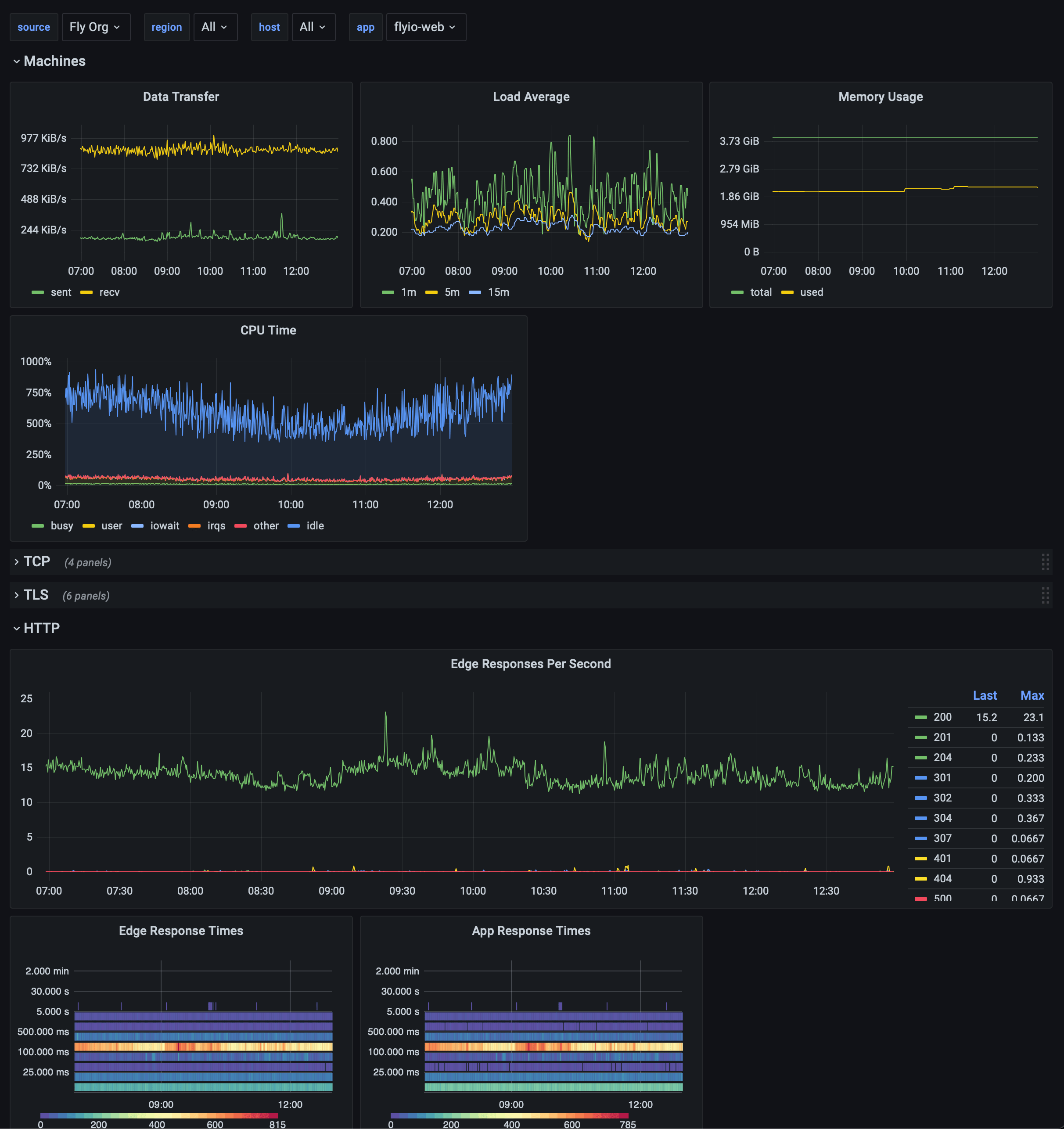This screenshot has width=1064, height=1129.
Task: Grab the TLS row drag handle icon
Action: [x=1045, y=595]
